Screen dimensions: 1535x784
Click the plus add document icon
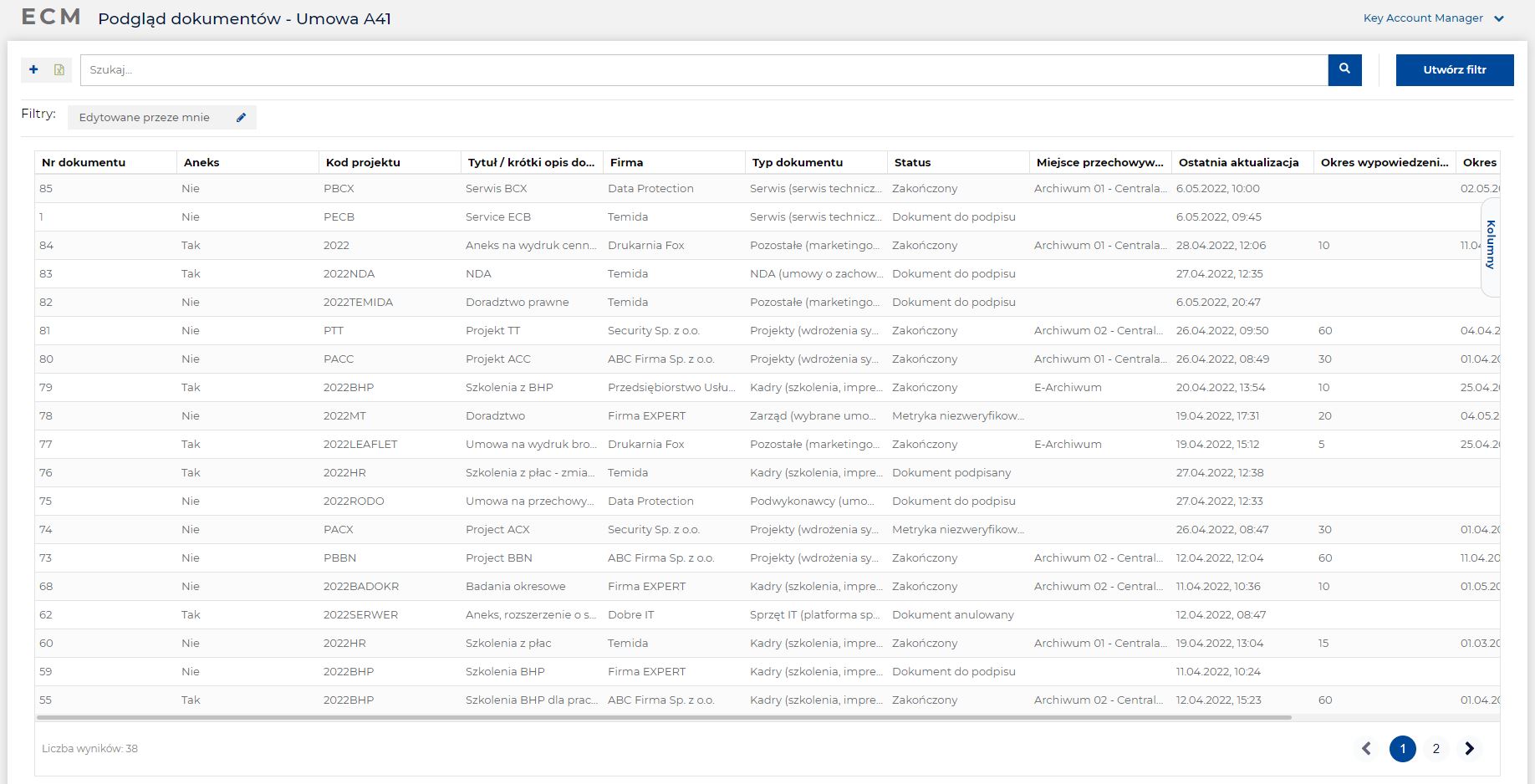33,69
